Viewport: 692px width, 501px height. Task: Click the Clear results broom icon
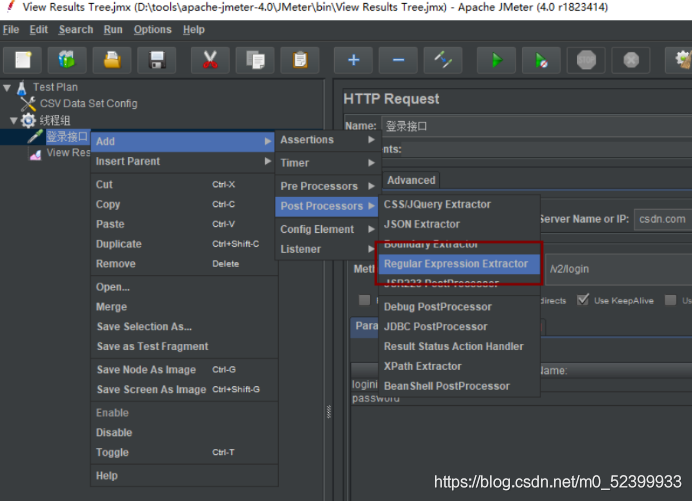click(681, 60)
